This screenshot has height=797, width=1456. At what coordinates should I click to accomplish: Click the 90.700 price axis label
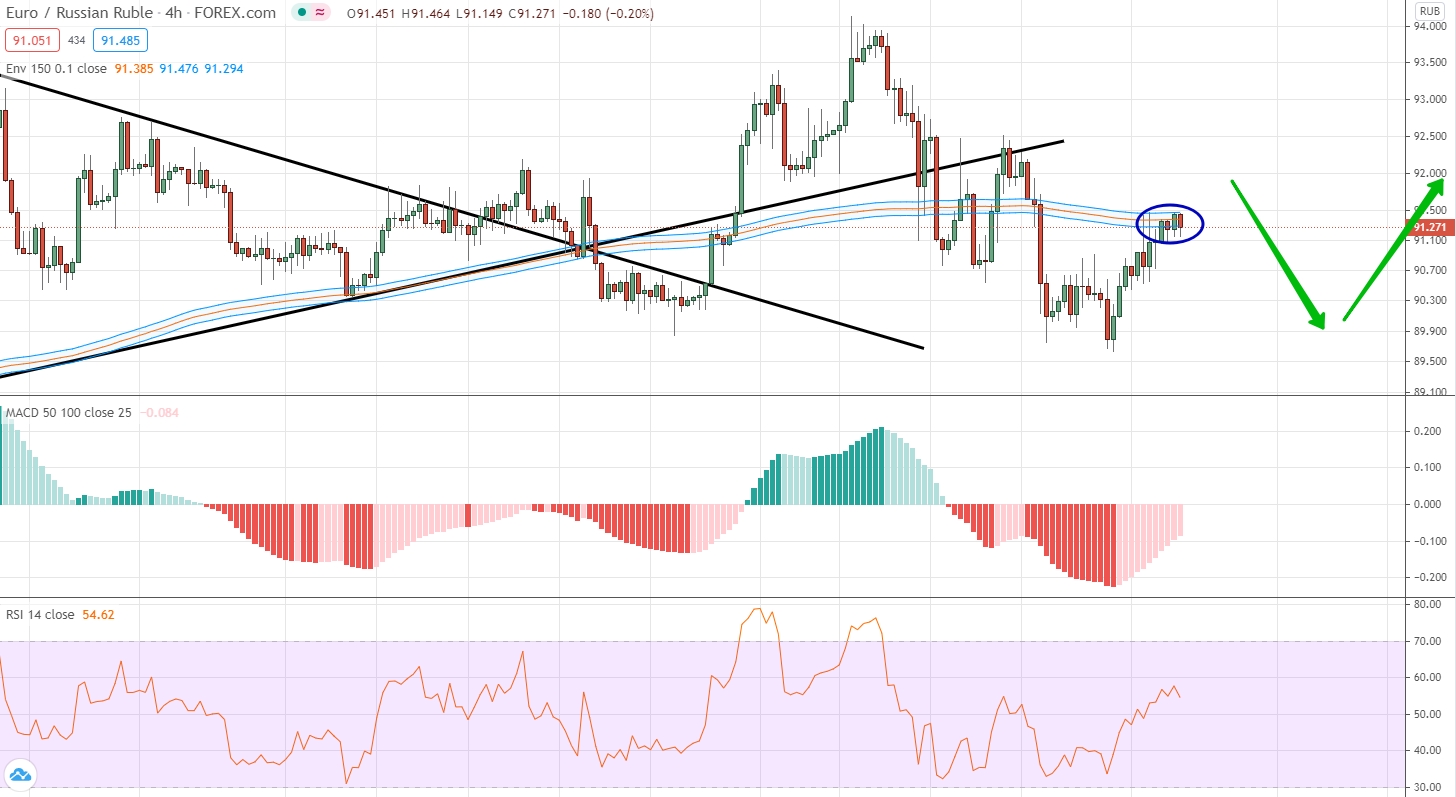coord(1431,270)
